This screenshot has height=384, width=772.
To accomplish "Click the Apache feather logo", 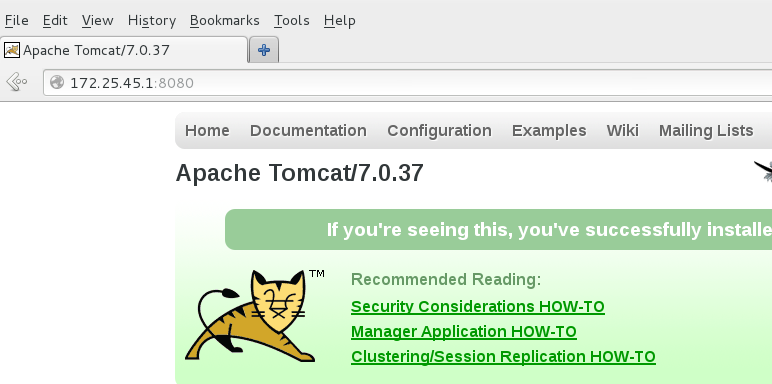I will 763,171.
